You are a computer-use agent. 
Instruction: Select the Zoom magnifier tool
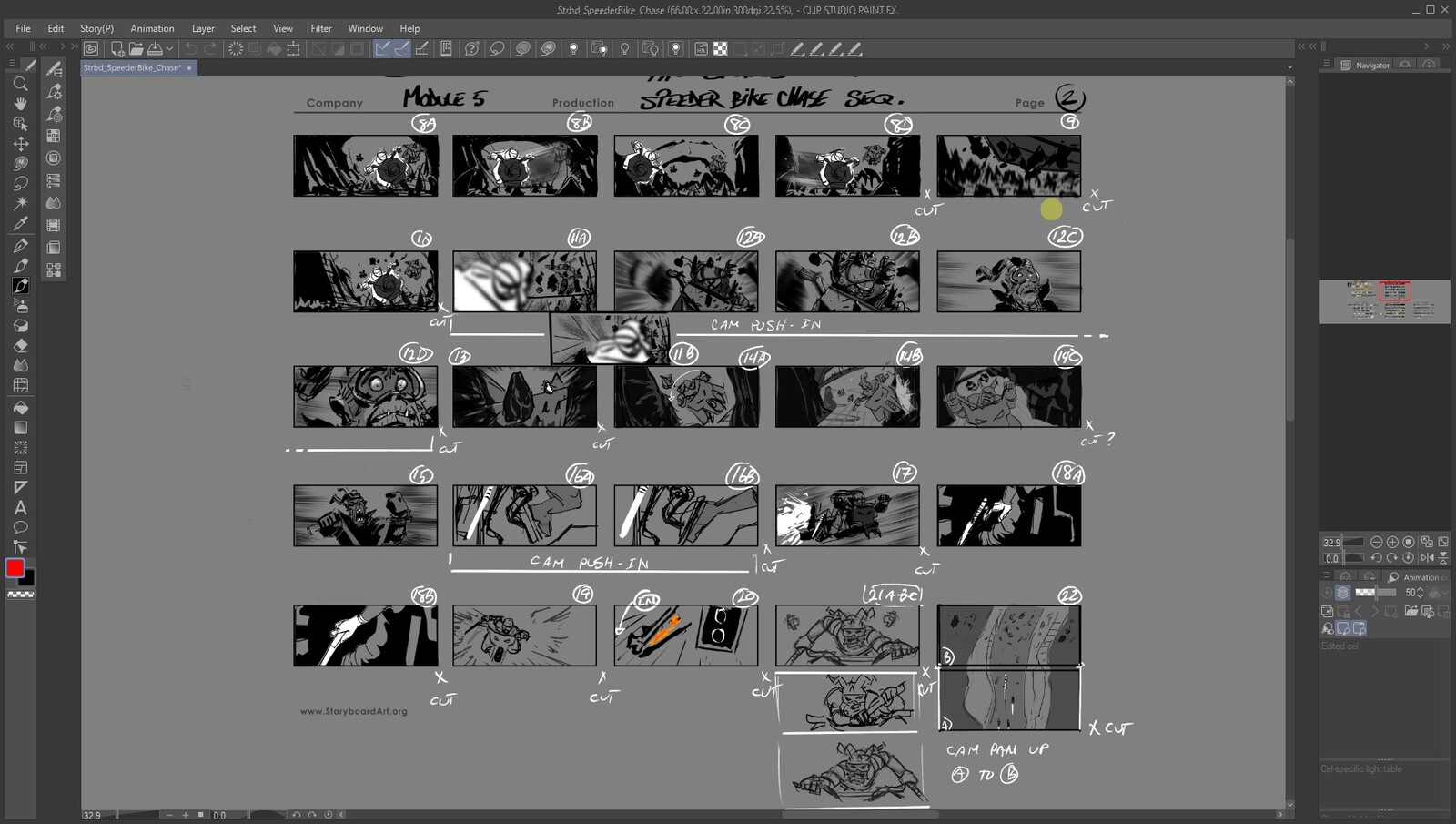[20, 84]
